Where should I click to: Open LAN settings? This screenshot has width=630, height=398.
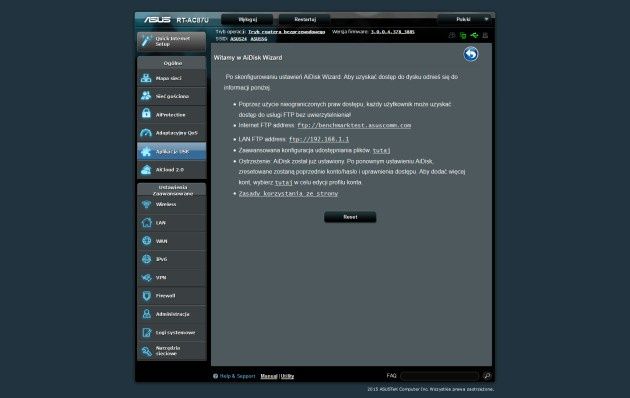[x=172, y=222]
